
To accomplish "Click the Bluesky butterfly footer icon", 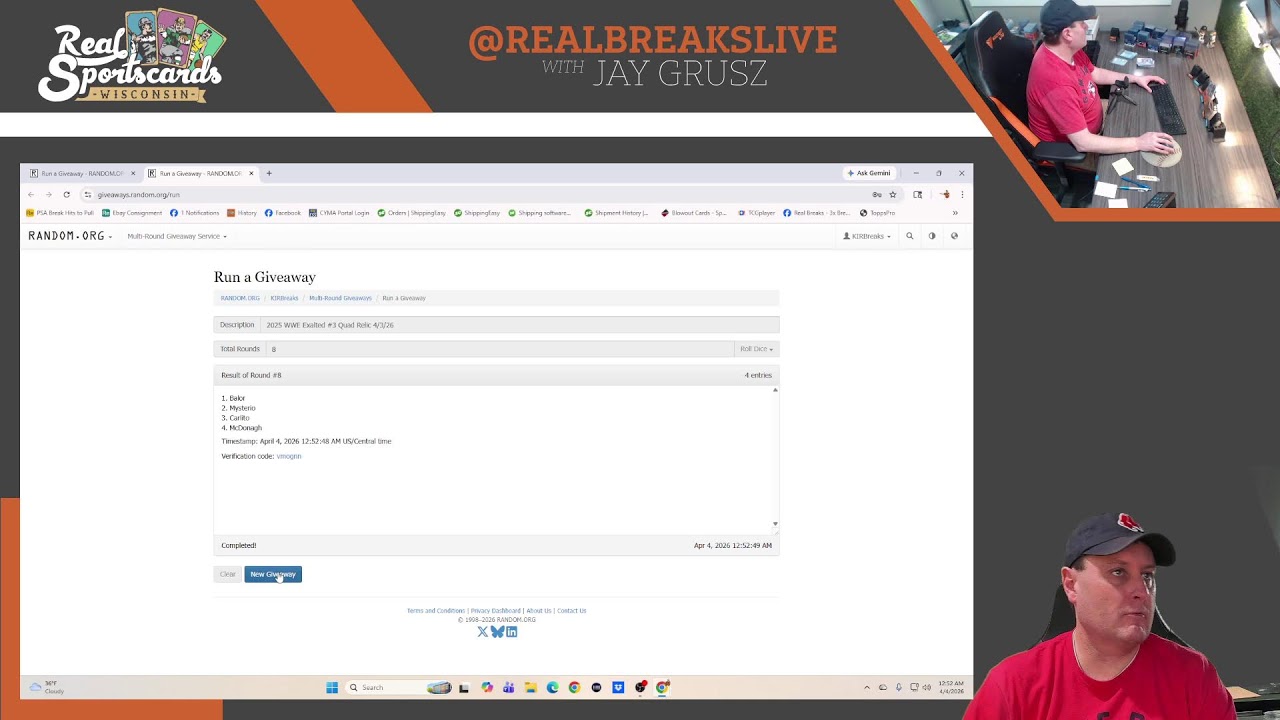I will (x=497, y=632).
